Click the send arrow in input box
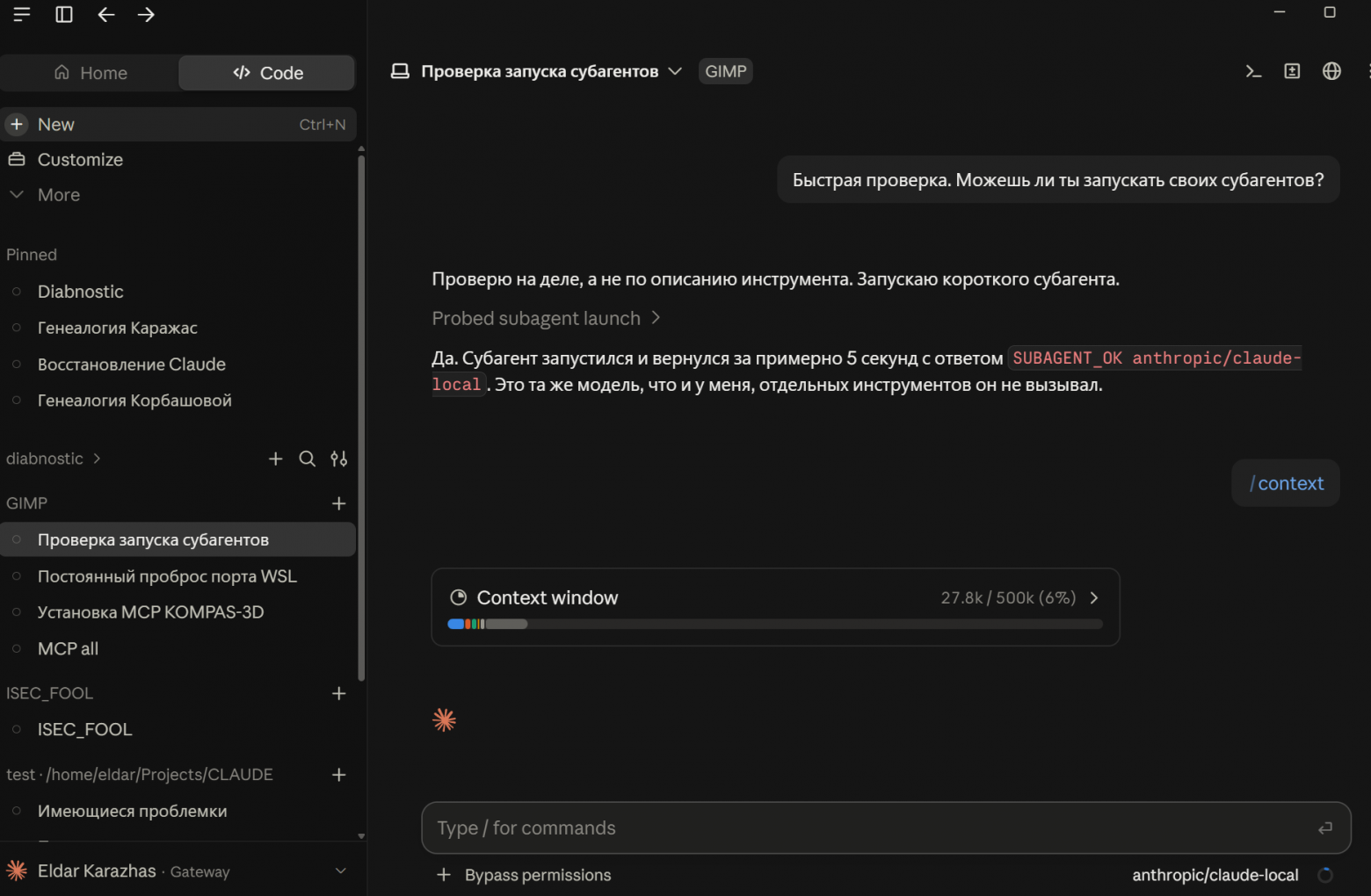This screenshot has height=896, width=1371. (1325, 827)
